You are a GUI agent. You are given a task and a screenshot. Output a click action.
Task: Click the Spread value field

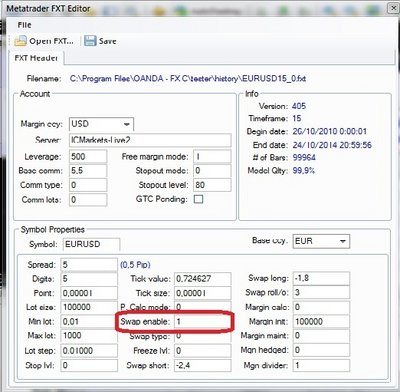pyautogui.click(x=89, y=265)
